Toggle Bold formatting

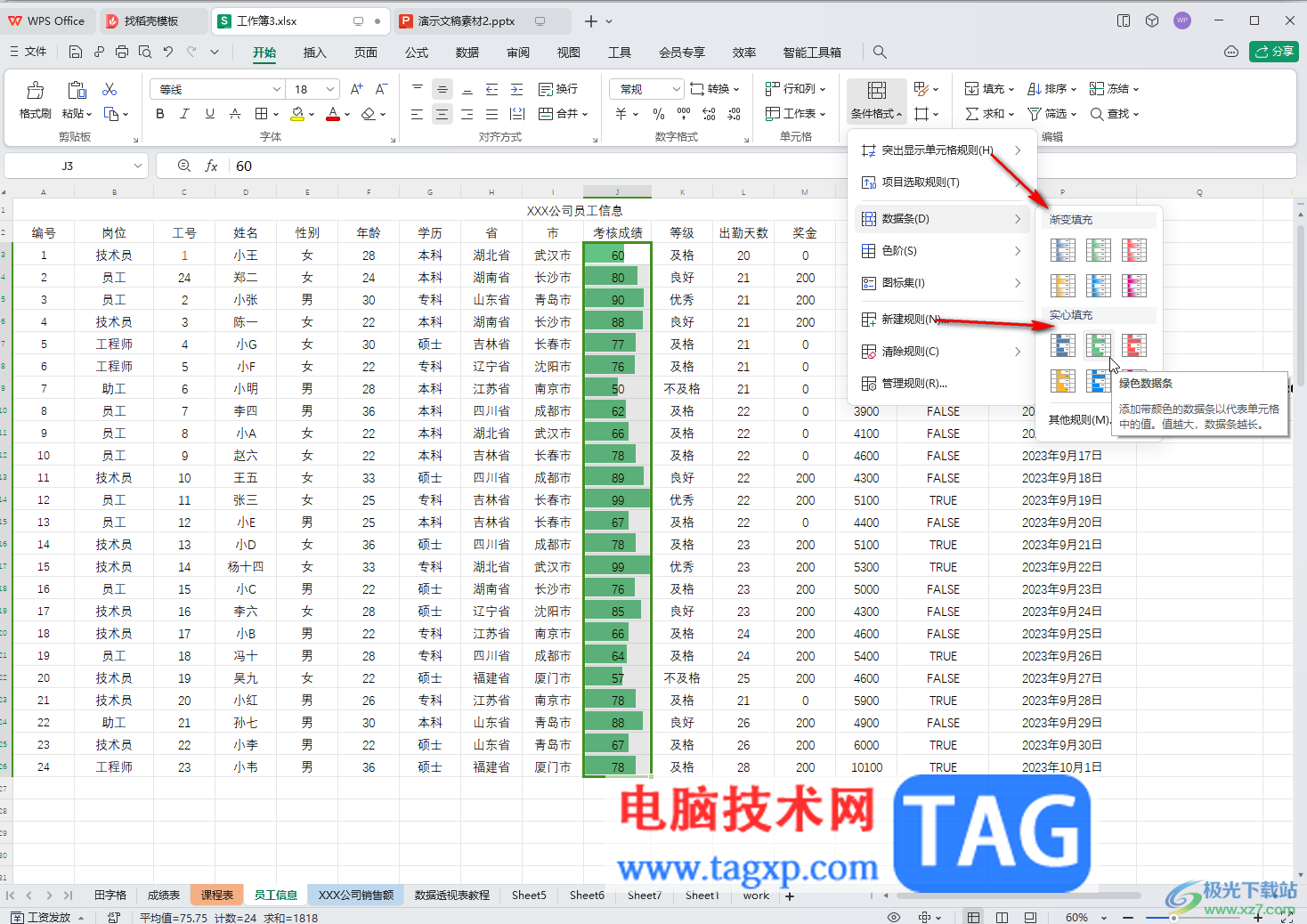(x=160, y=114)
